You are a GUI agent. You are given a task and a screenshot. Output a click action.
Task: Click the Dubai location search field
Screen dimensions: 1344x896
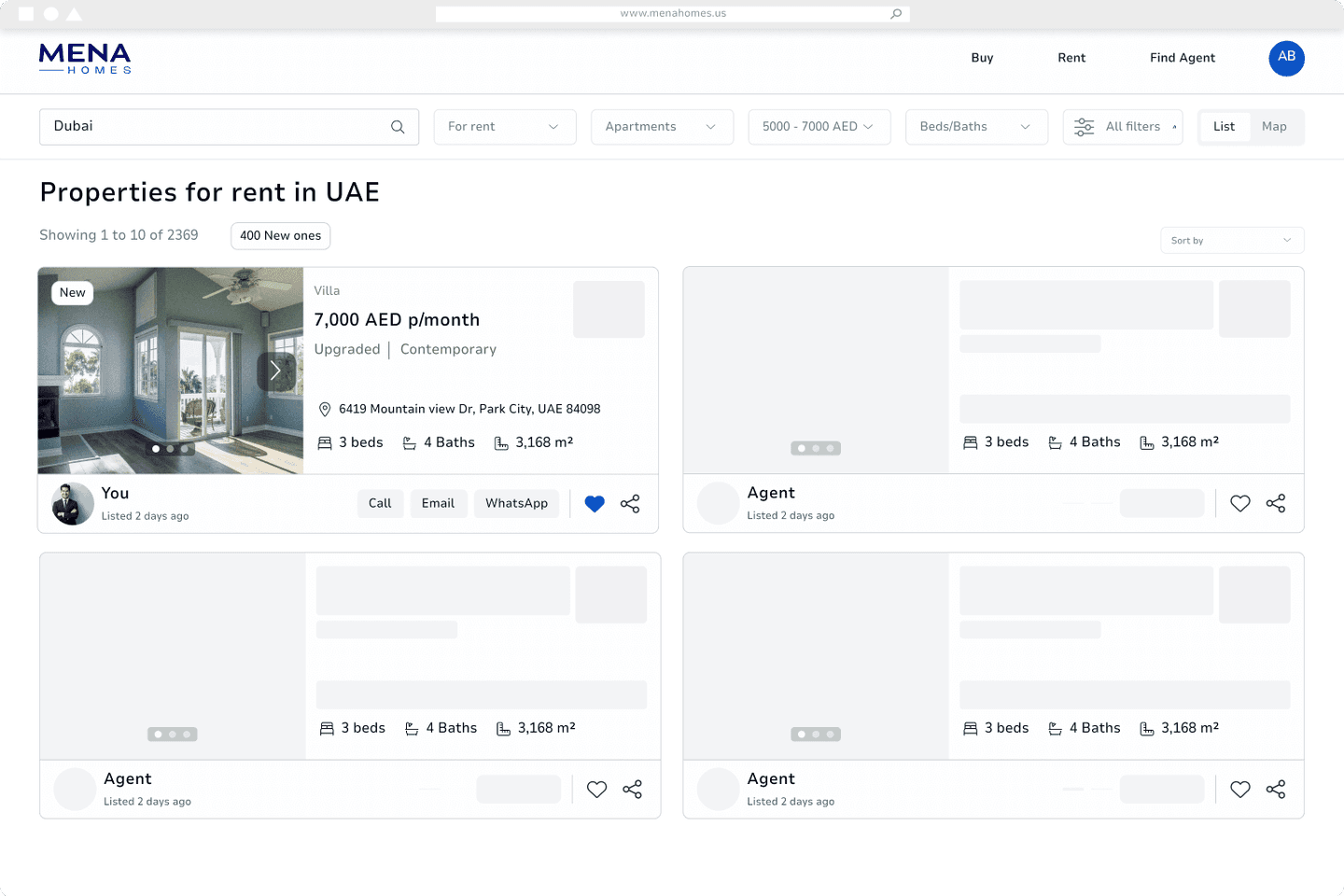coord(215,127)
